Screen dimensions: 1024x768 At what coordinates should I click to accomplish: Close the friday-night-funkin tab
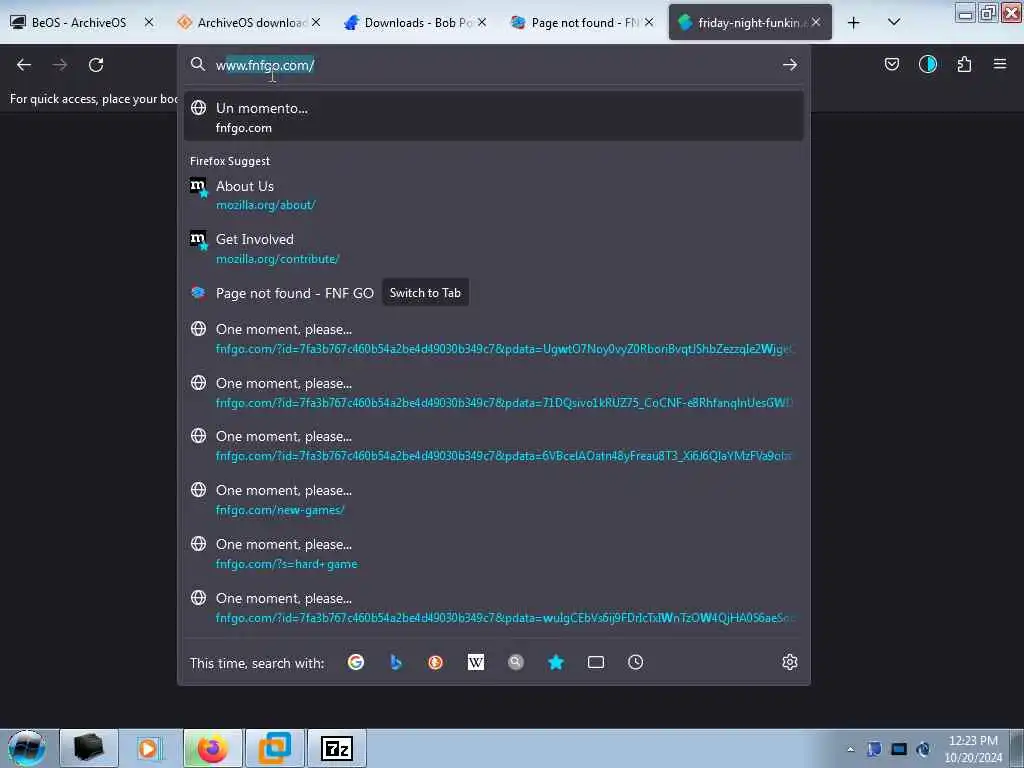pos(816,22)
